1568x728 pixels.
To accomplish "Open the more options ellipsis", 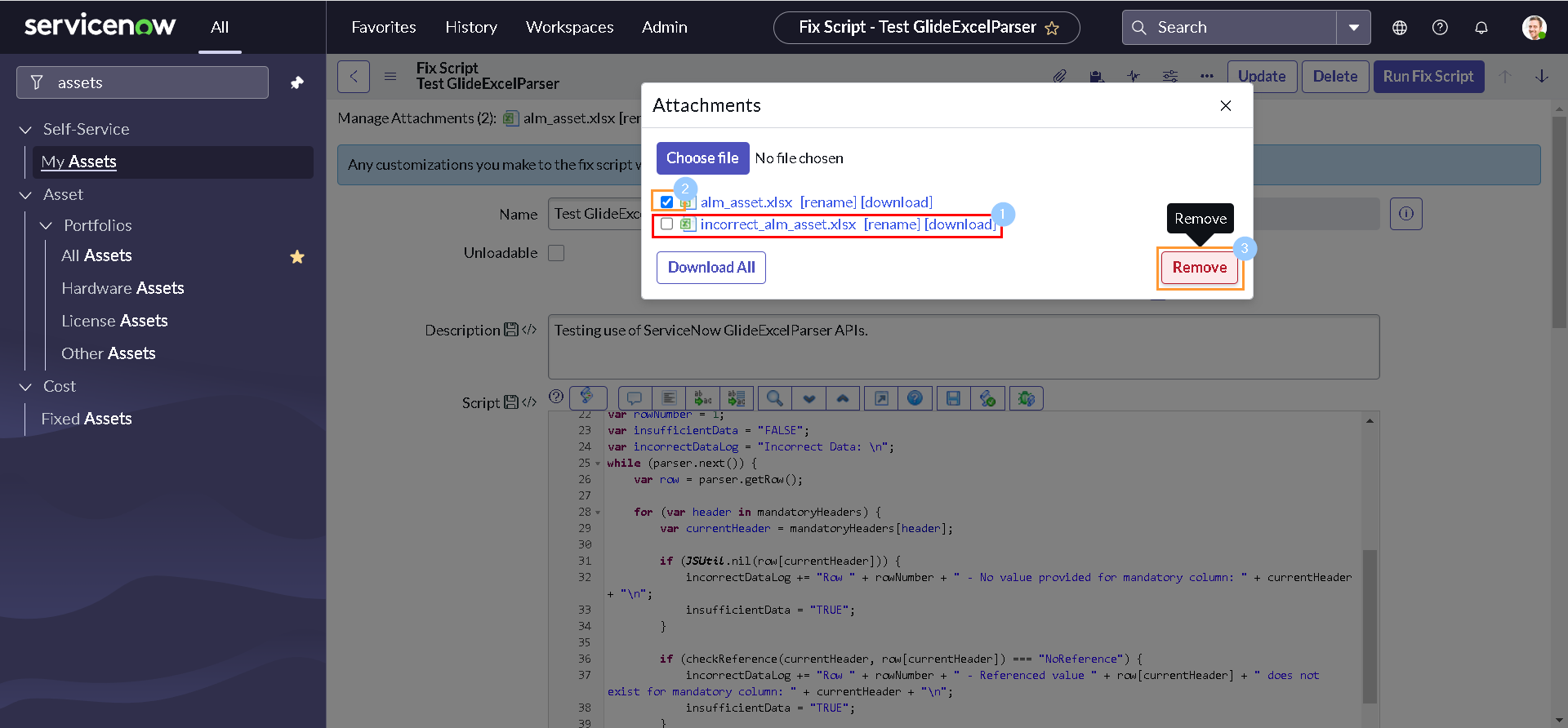I will 1207,77.
